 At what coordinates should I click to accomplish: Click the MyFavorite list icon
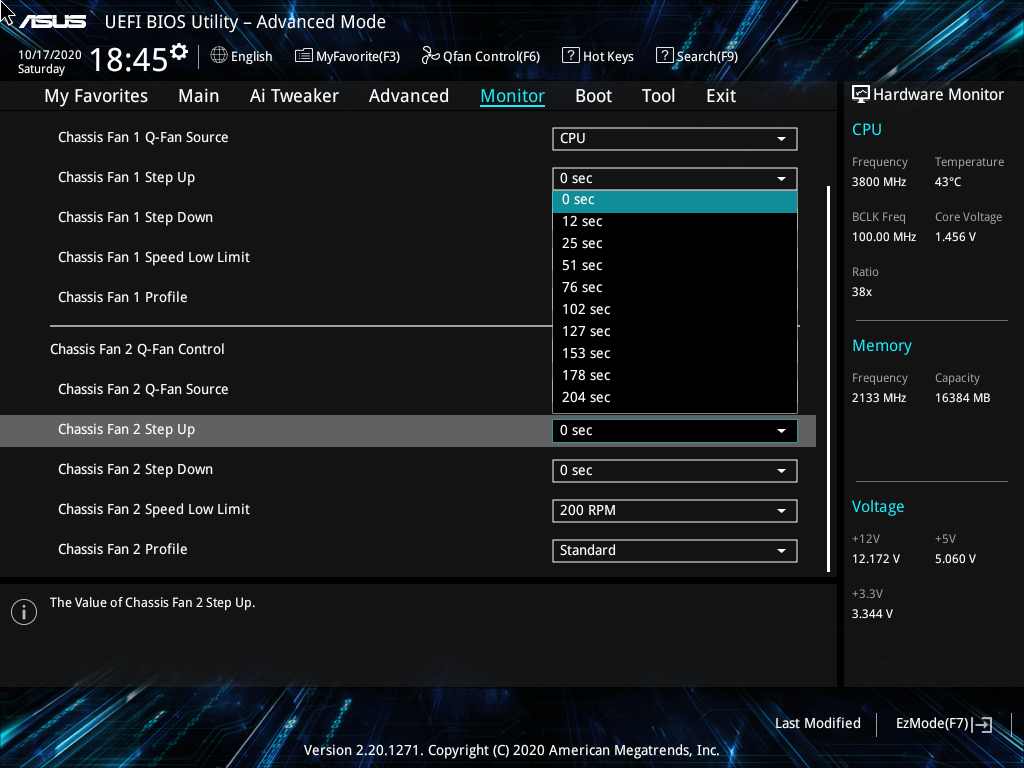coord(304,56)
